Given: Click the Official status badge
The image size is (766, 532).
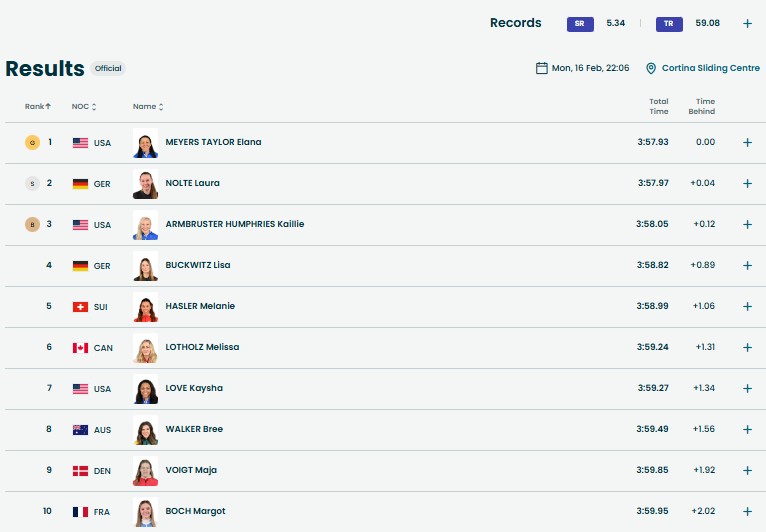Looking at the screenshot, I should pos(108,69).
